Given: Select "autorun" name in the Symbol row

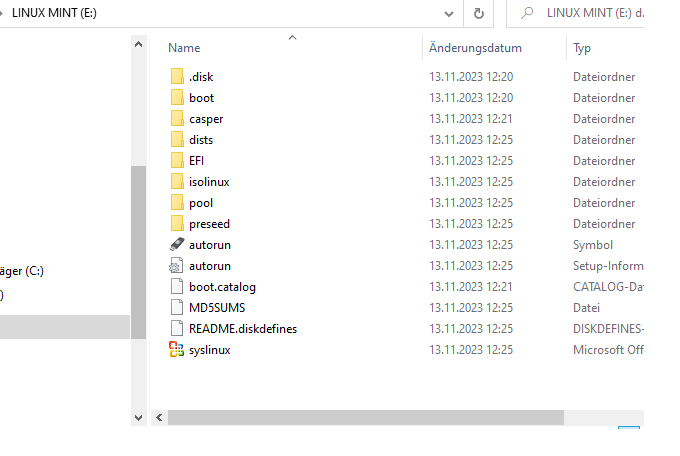Looking at the screenshot, I should (210, 245).
